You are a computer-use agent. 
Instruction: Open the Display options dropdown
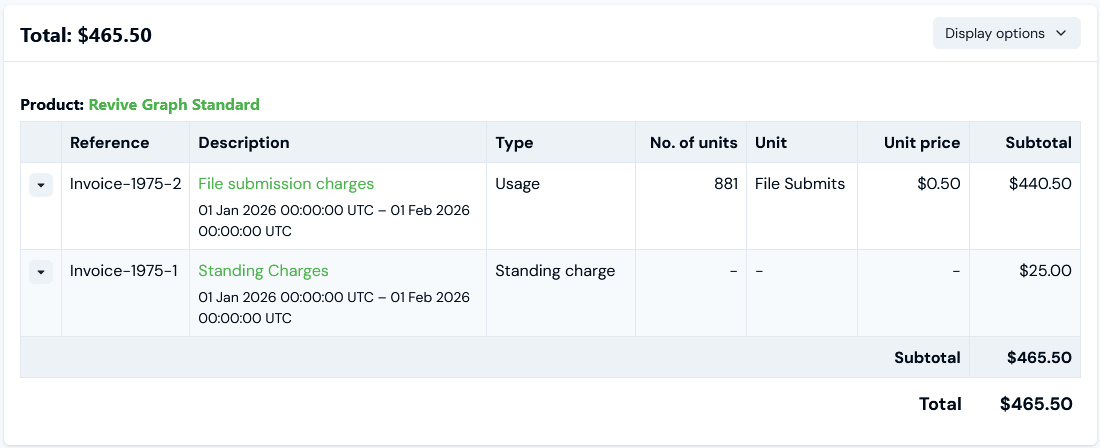point(1006,33)
